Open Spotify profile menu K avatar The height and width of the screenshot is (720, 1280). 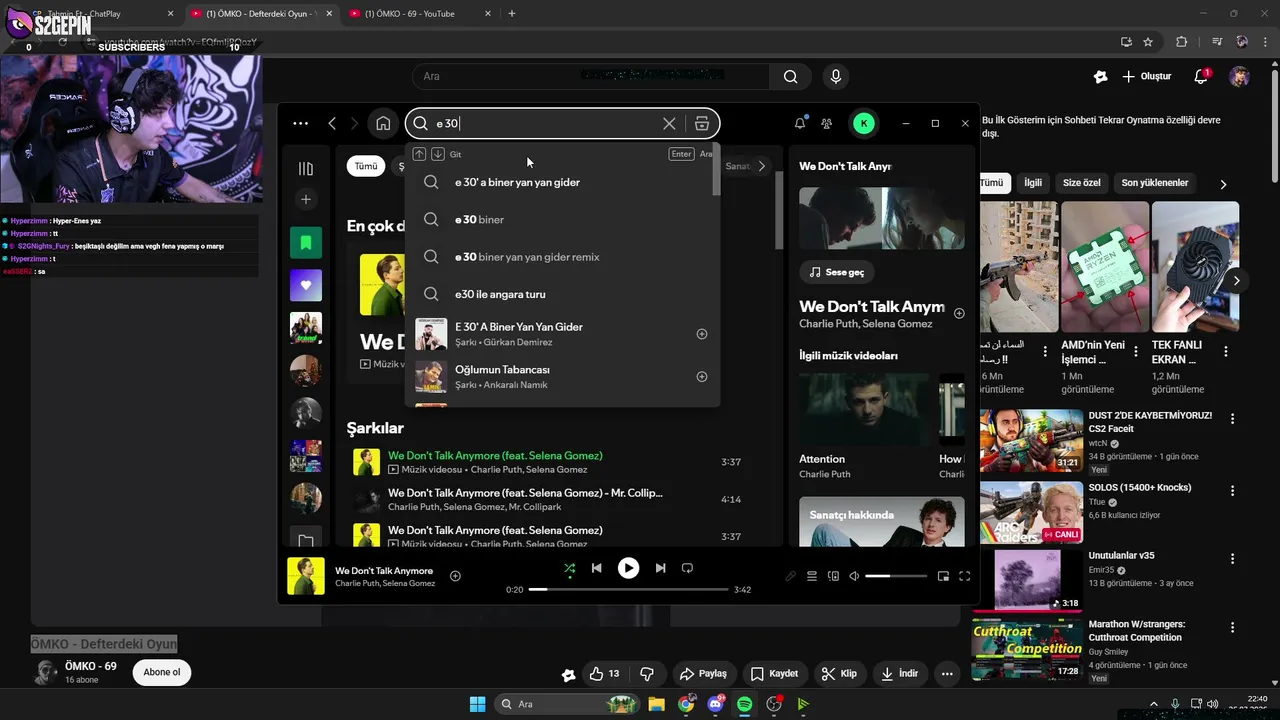click(864, 124)
